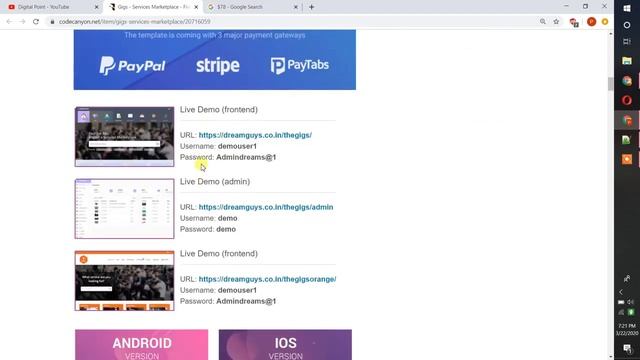Open Task View on the taskbar
640x360 pixels.
click(x=627, y=42)
